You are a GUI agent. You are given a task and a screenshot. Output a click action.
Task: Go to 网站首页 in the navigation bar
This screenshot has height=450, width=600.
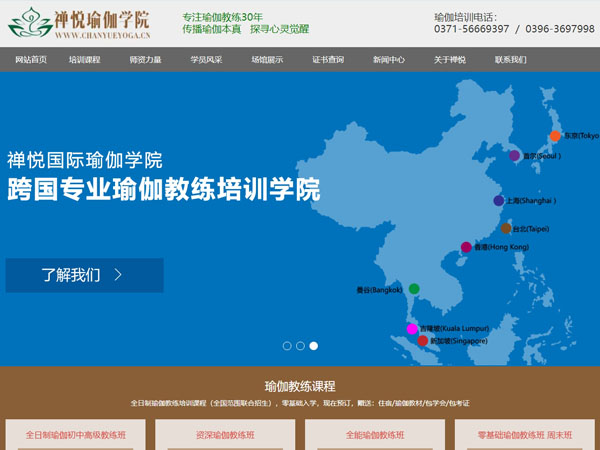[31, 60]
